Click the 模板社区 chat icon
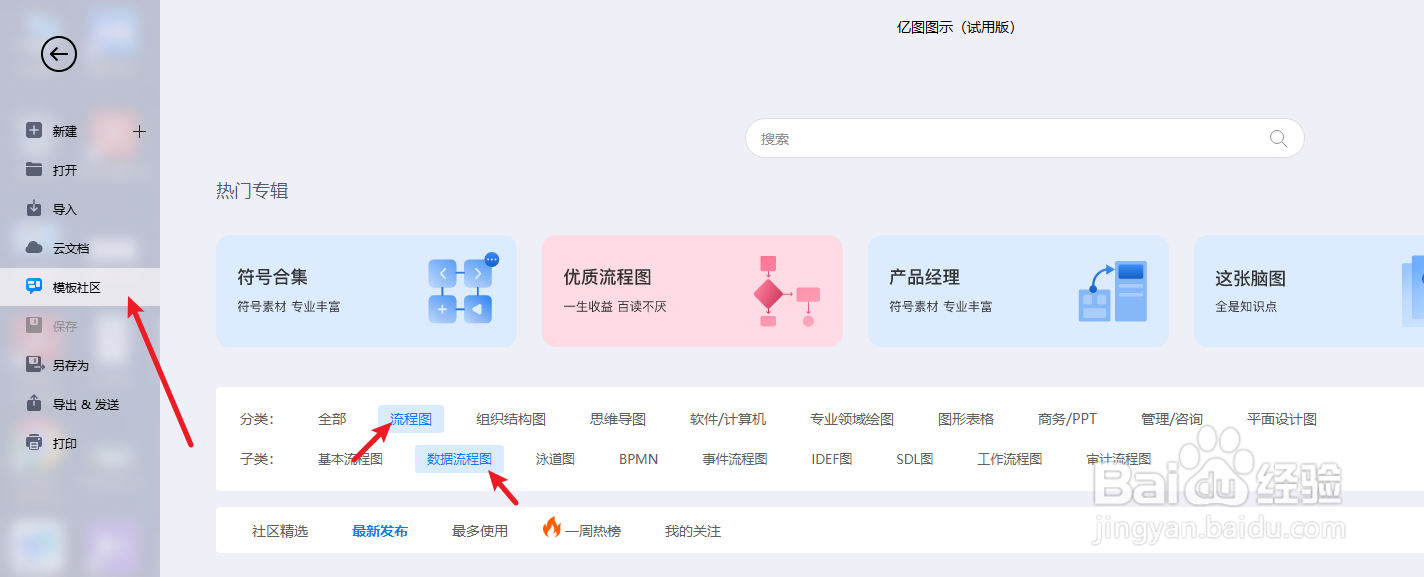 click(34, 286)
